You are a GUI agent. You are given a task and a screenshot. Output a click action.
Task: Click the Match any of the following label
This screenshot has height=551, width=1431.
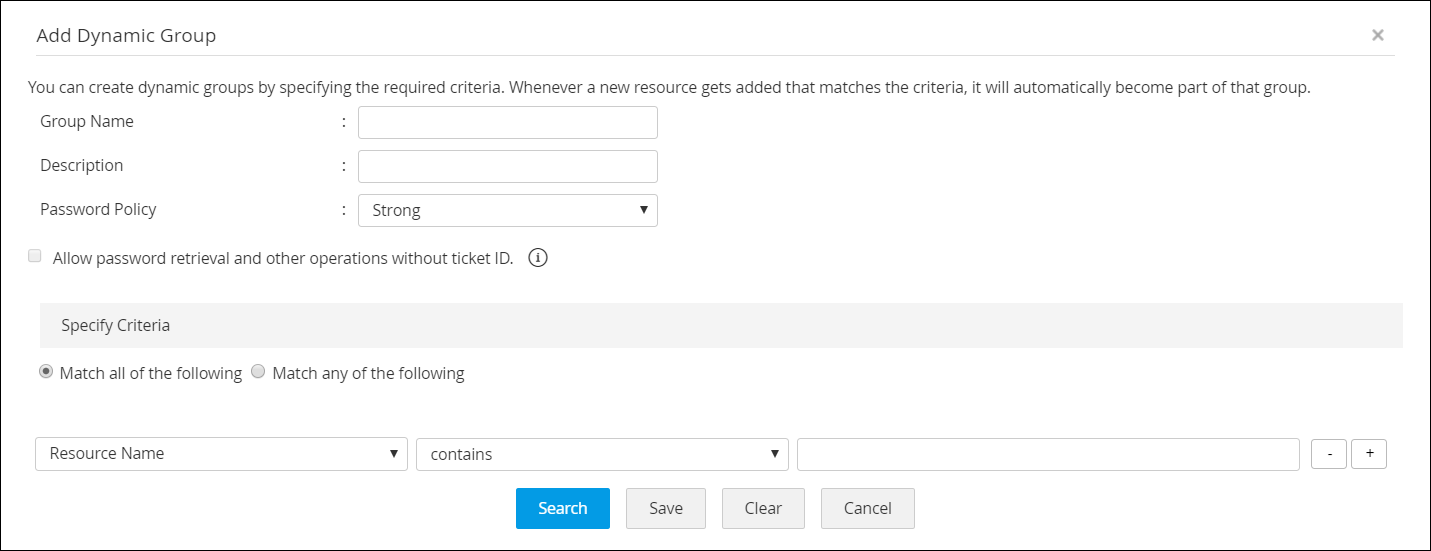click(368, 373)
